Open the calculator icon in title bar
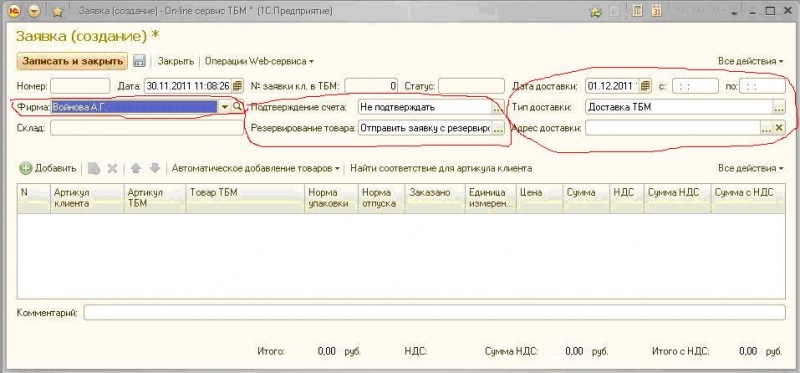This screenshot has width=800, height=373. pos(637,11)
